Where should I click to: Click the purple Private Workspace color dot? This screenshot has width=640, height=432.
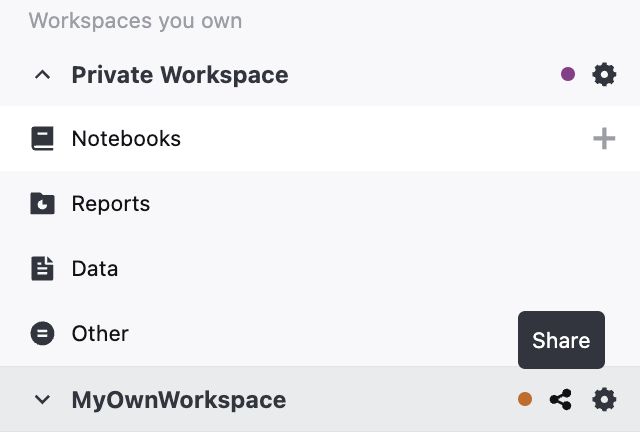pyautogui.click(x=568, y=74)
